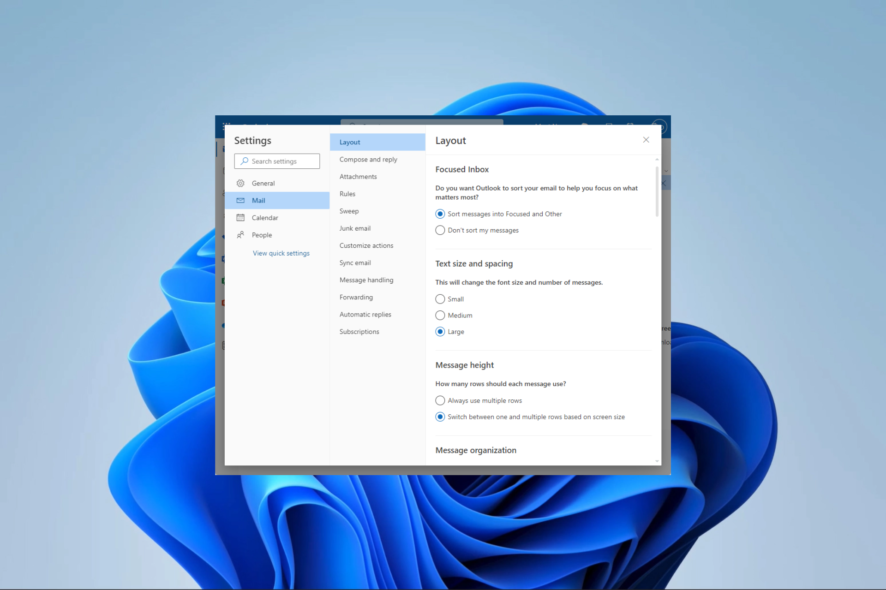886x590 pixels.
Task: Open Junk email settings
Action: coord(377,228)
